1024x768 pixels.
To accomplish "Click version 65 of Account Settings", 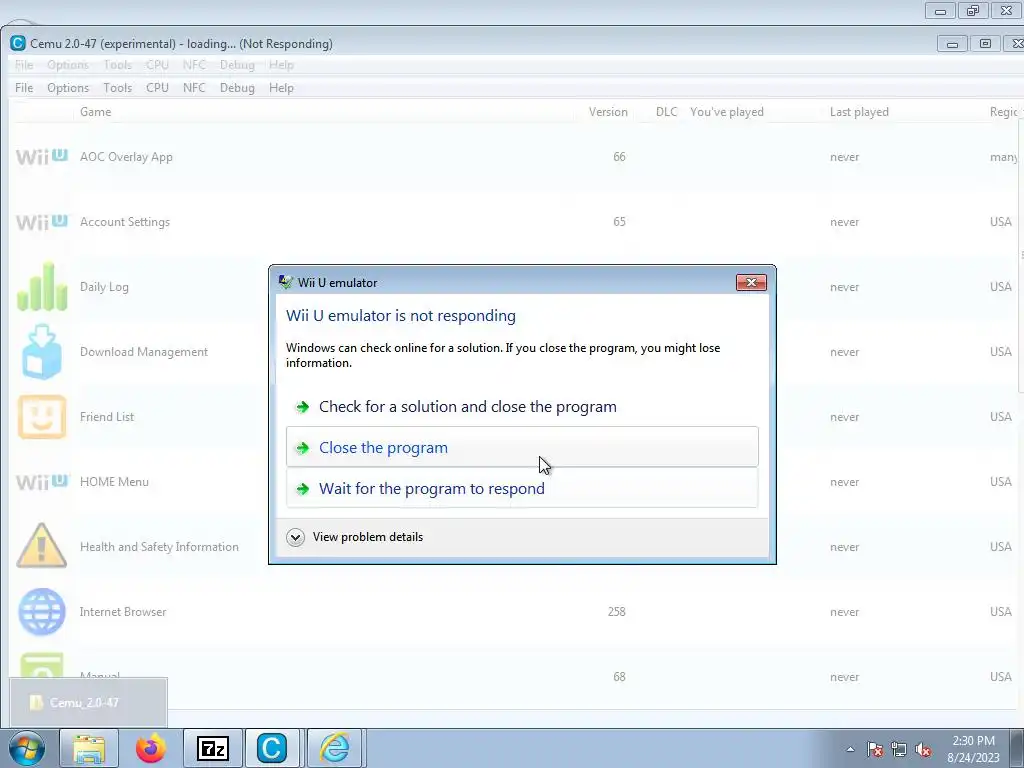I will click(x=619, y=222).
